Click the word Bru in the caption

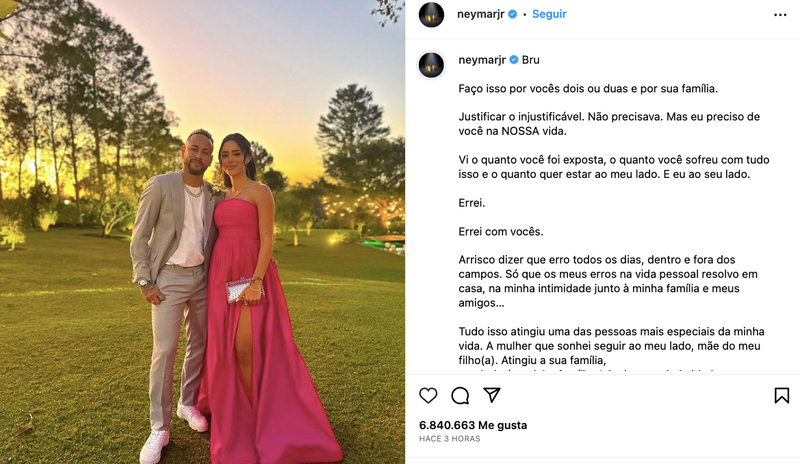[x=531, y=60]
